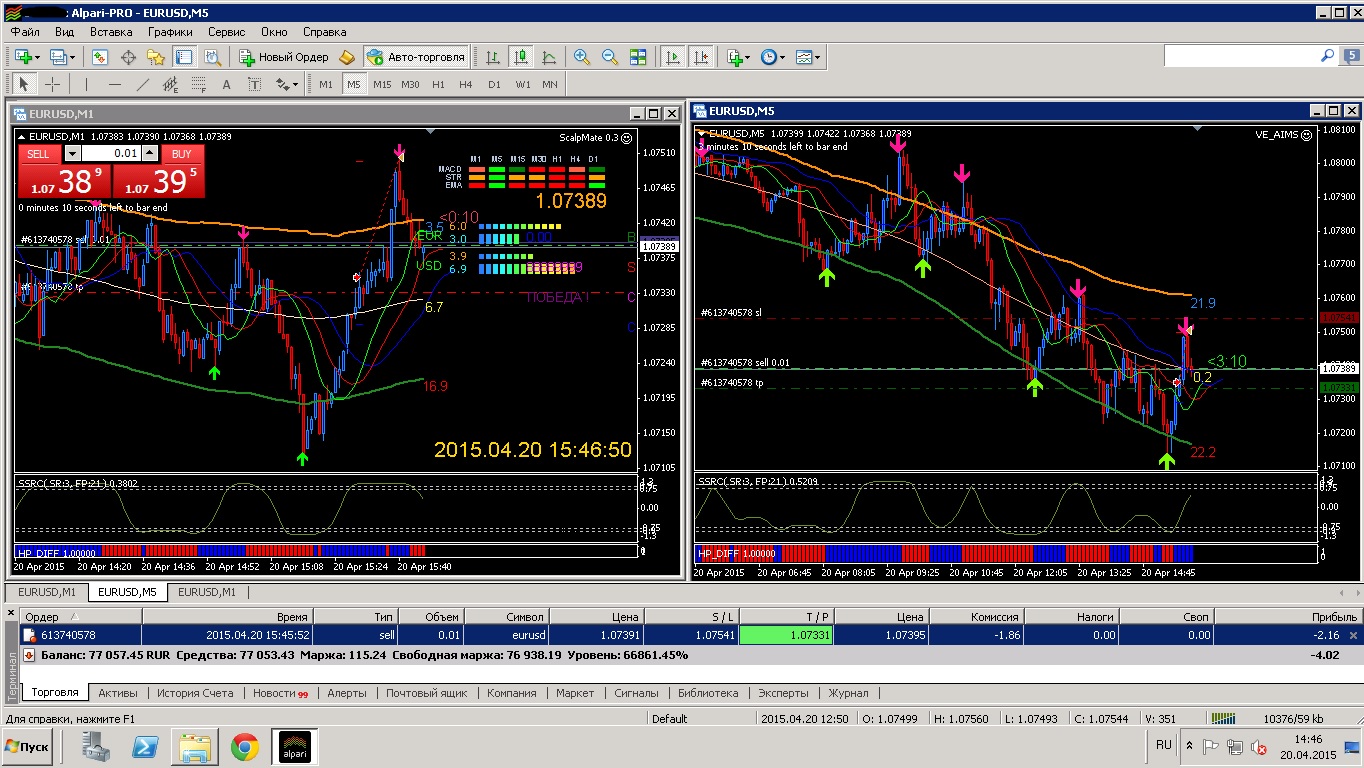The width and height of the screenshot is (1364, 768).
Task: Switch chart to Line Chart mode
Action: pos(549,57)
